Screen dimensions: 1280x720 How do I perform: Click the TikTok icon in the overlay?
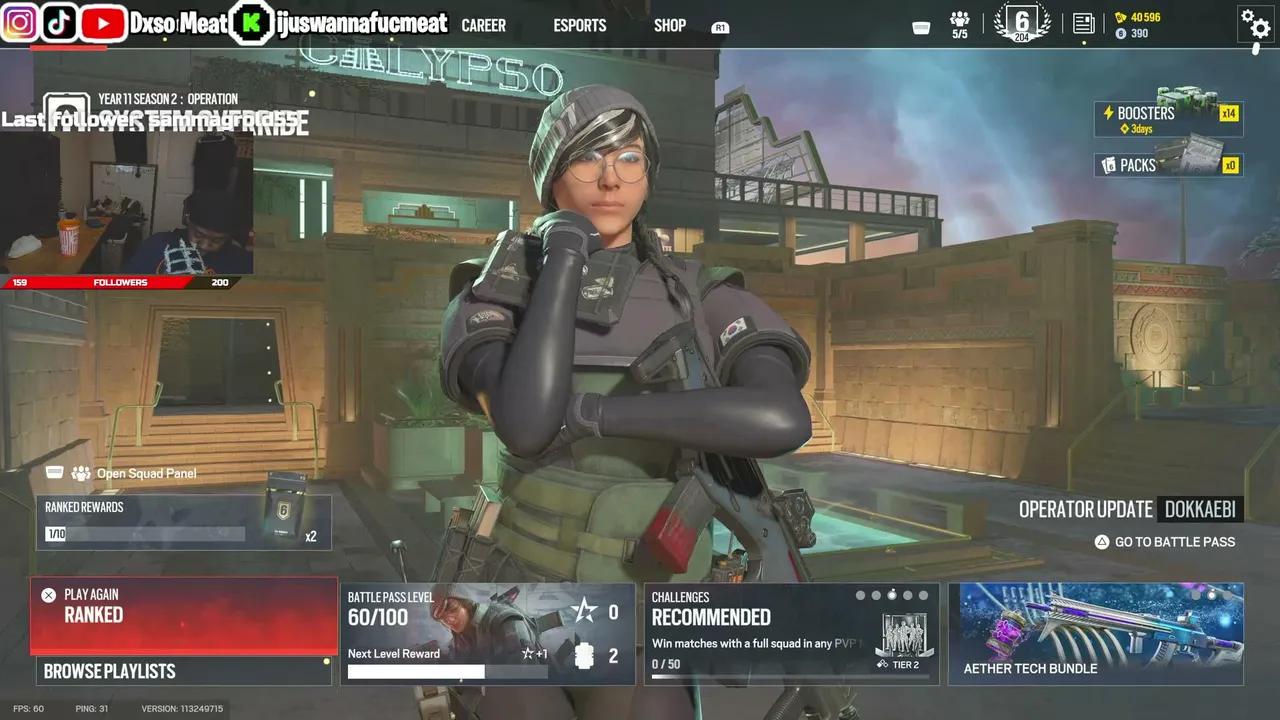tap(61, 22)
